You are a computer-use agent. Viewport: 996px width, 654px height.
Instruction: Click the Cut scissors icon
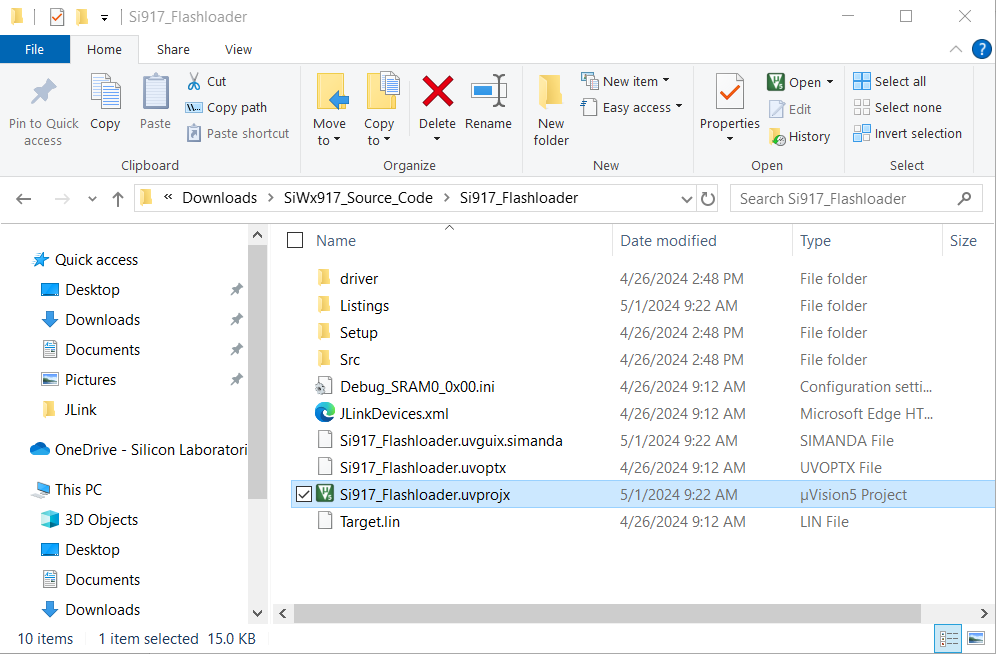(194, 81)
